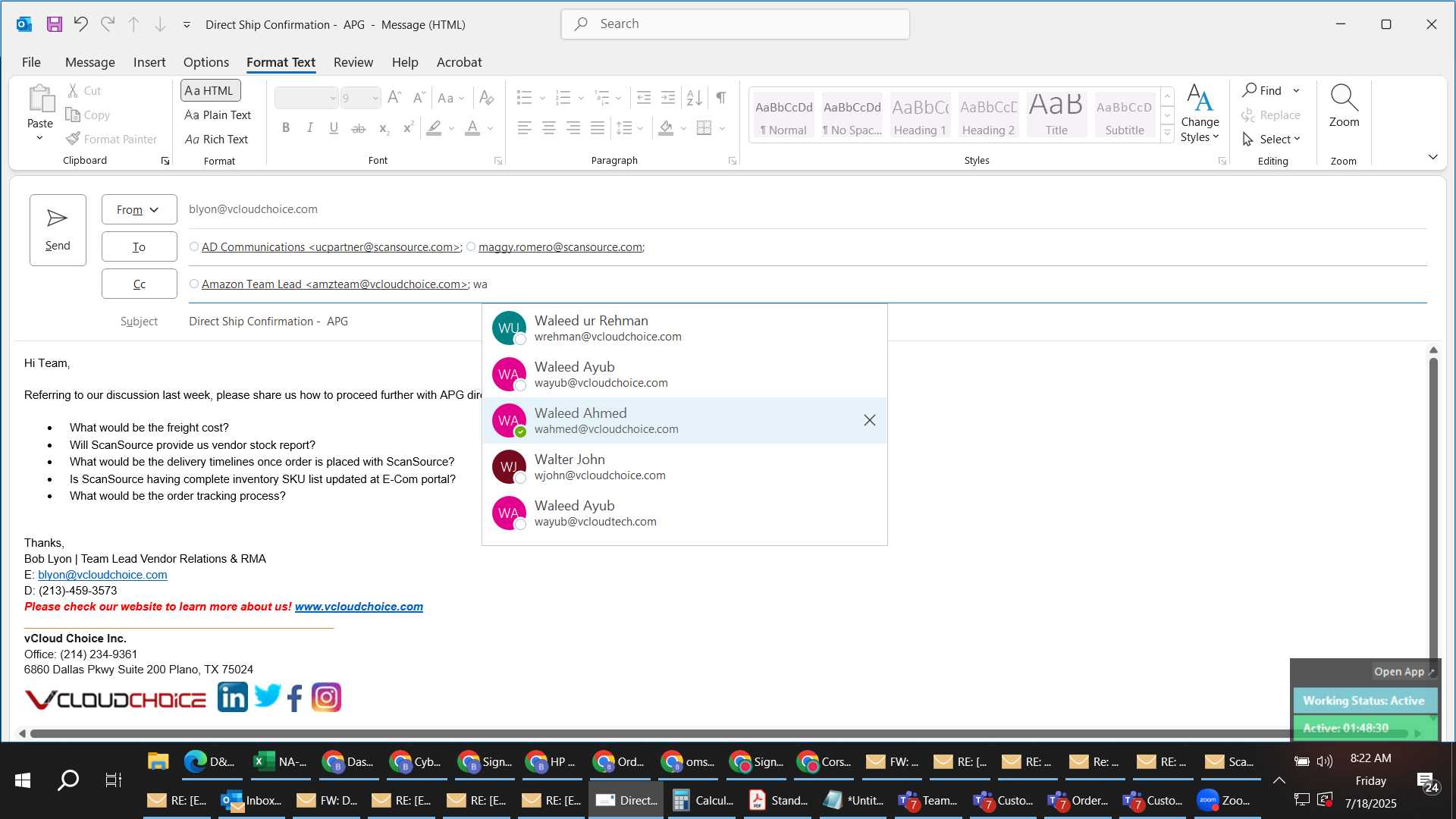
Task: Open the font name combo box
Action: (306, 98)
